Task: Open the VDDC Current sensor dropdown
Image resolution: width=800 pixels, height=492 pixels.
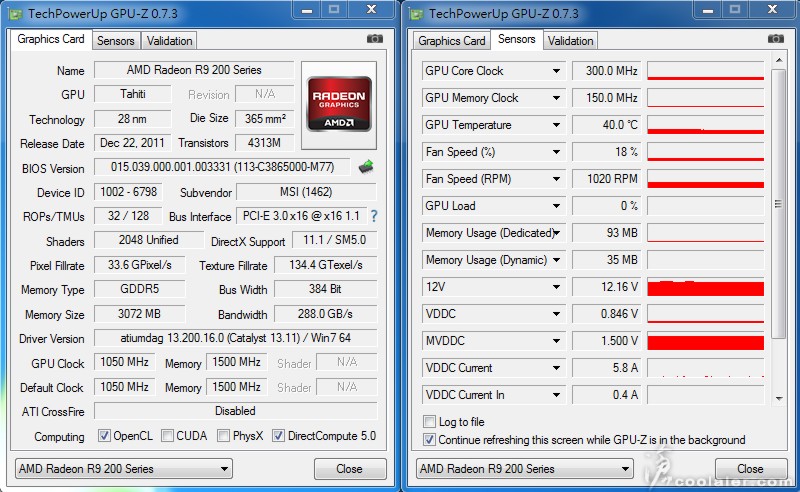Action: coord(556,368)
